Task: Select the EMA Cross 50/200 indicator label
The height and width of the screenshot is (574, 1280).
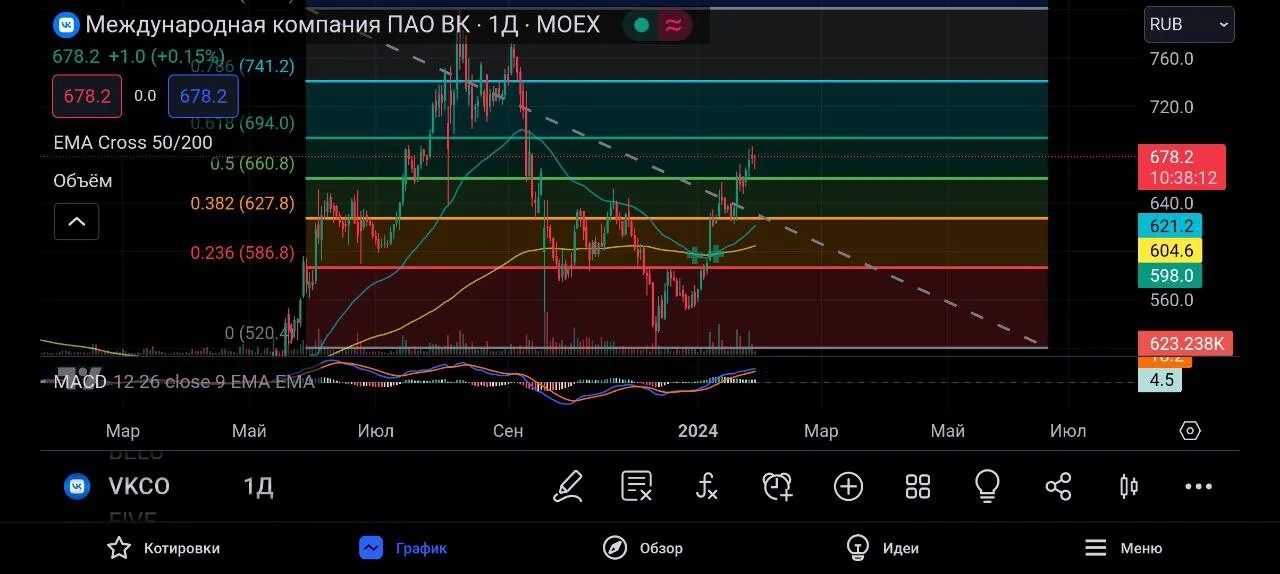Action: 133,143
